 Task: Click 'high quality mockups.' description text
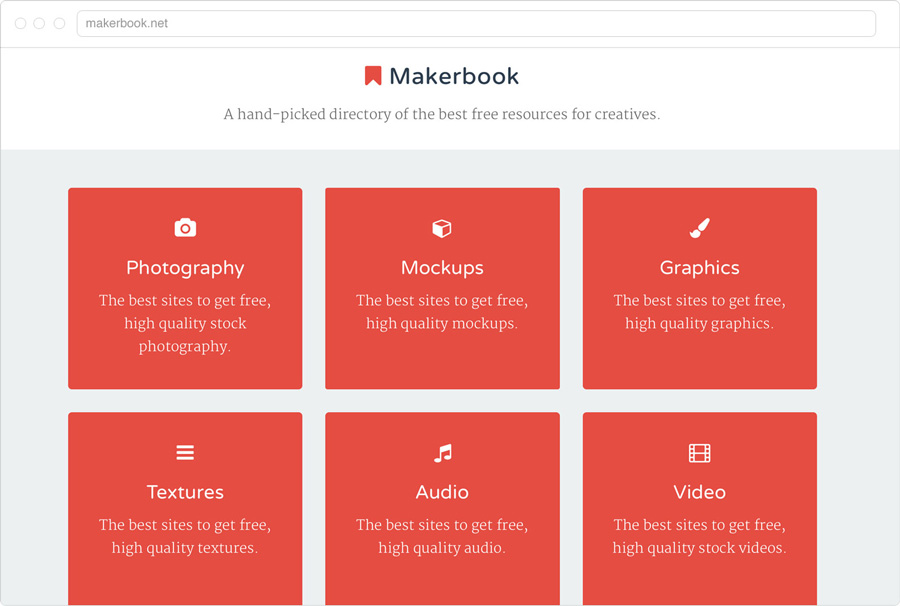[442, 324]
